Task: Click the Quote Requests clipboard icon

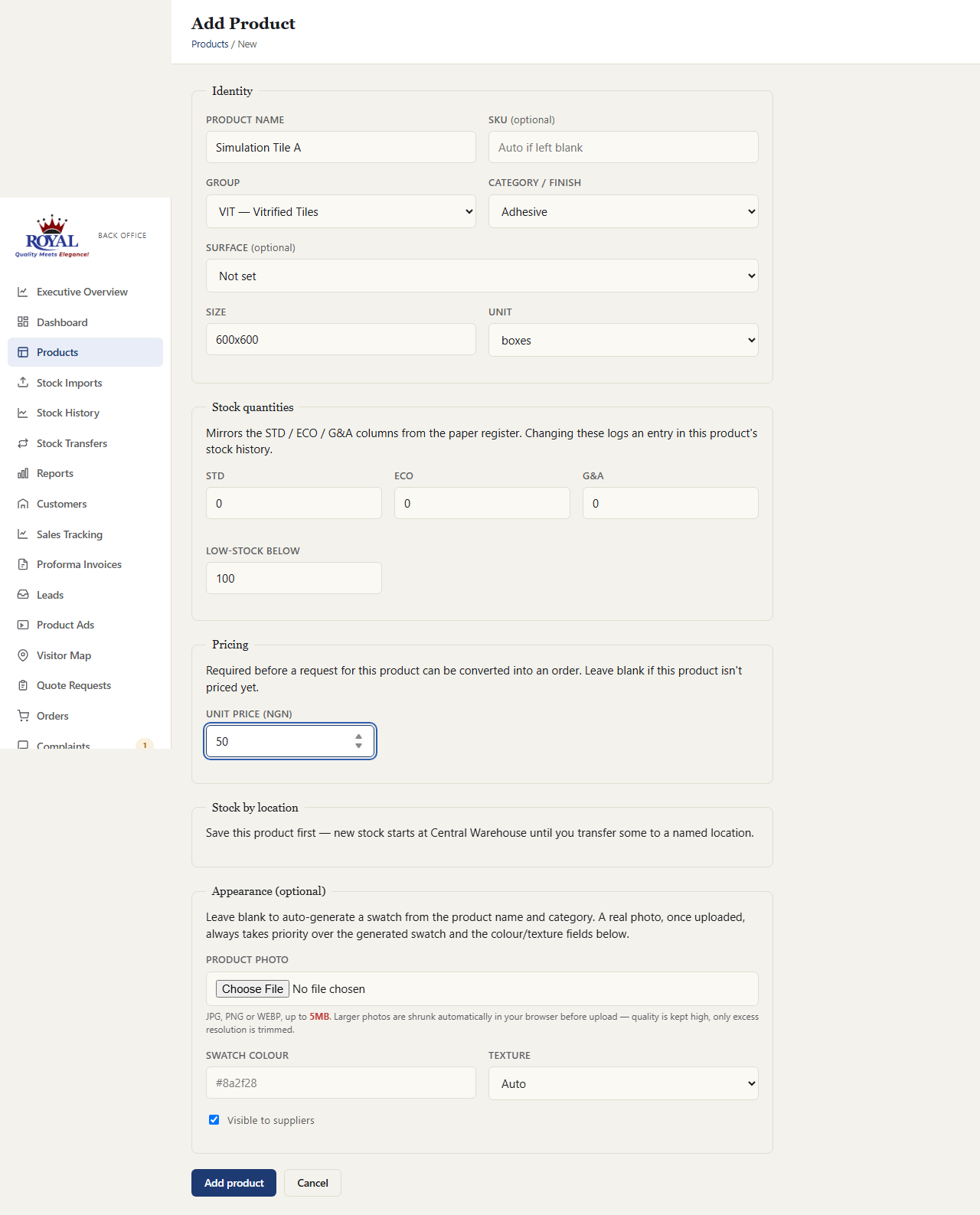Action: pyautogui.click(x=23, y=685)
